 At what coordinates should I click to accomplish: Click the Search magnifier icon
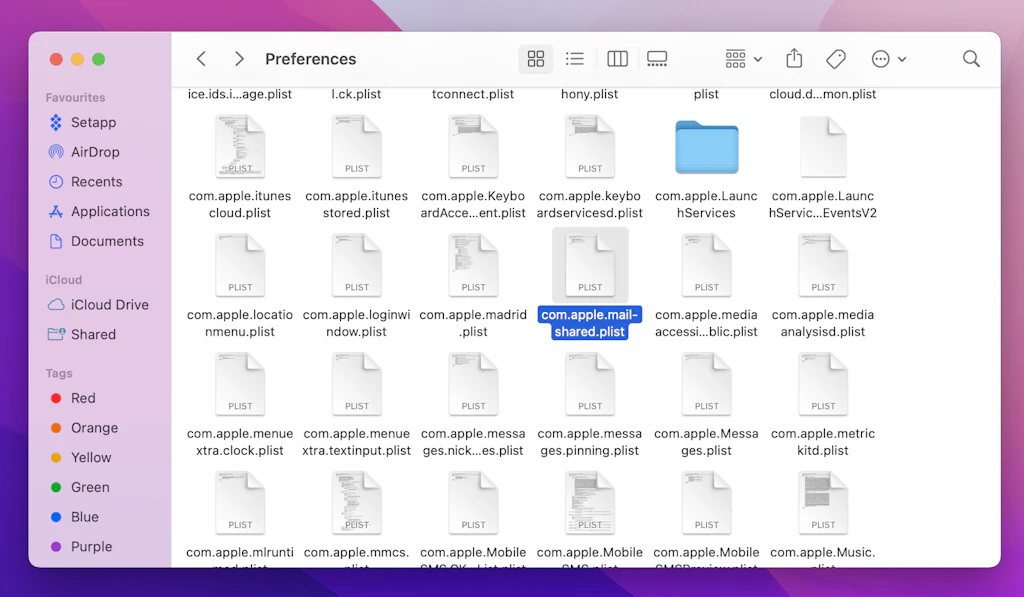click(x=971, y=59)
